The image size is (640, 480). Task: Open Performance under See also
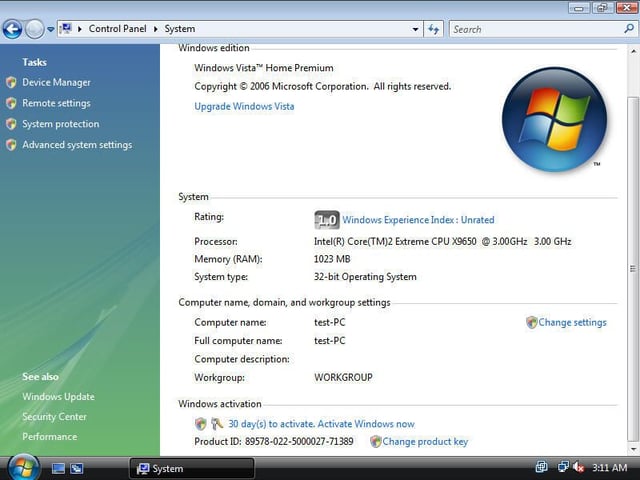(49, 437)
